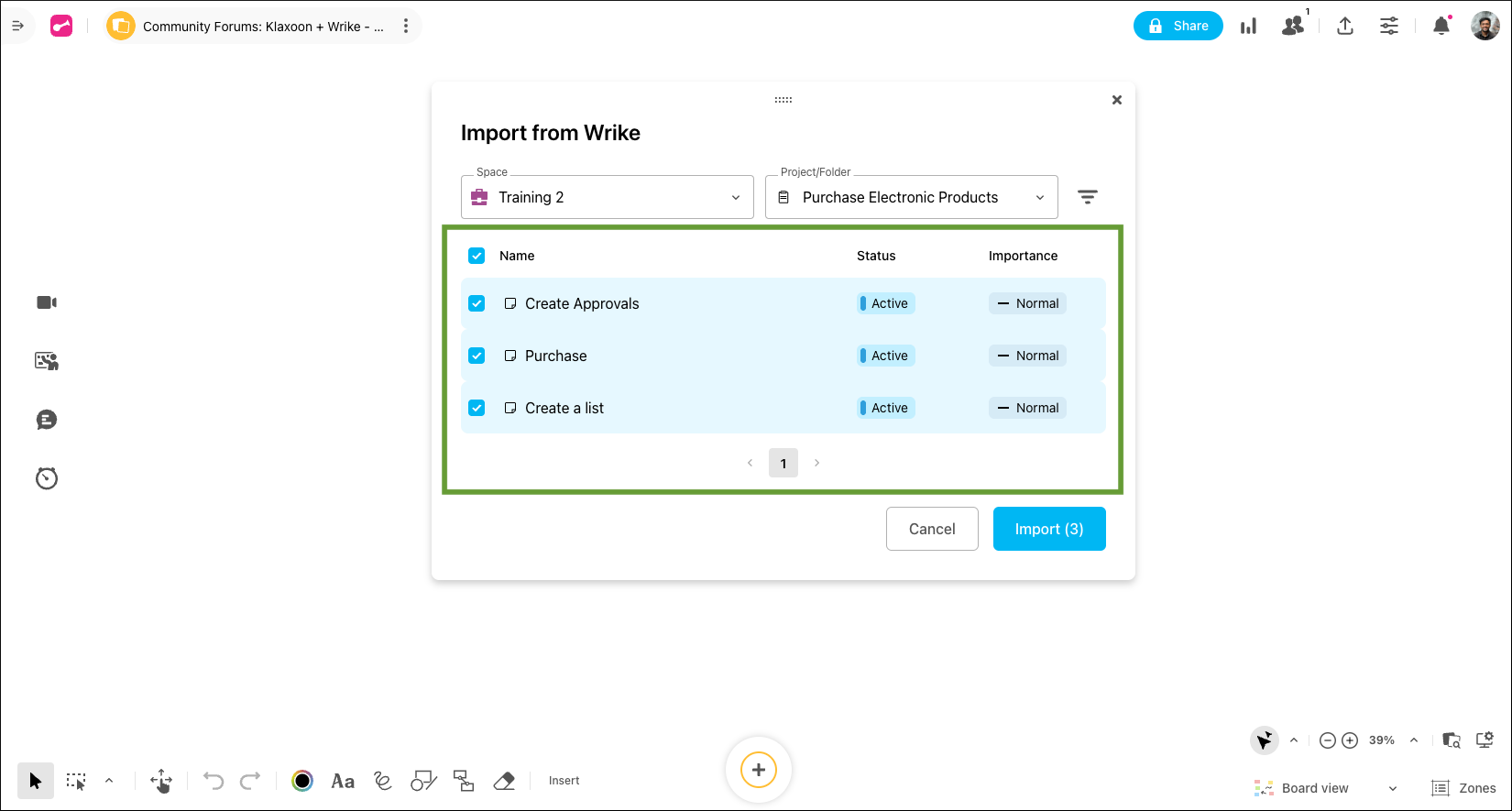This screenshot has width=1512, height=811.
Task: Open the board search icon
Action: coord(1452,740)
